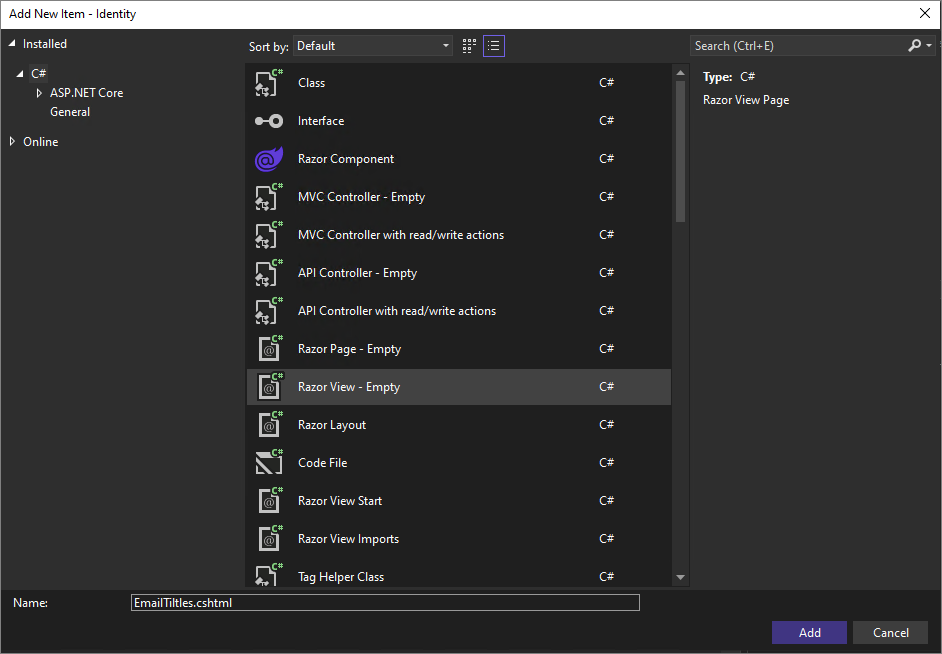Choose Razor Page - Empty template name
This screenshot has height=654, width=942.
(349, 349)
